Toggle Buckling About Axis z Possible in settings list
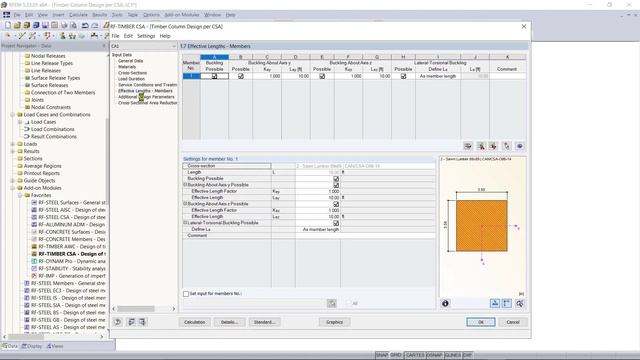 click(336, 204)
